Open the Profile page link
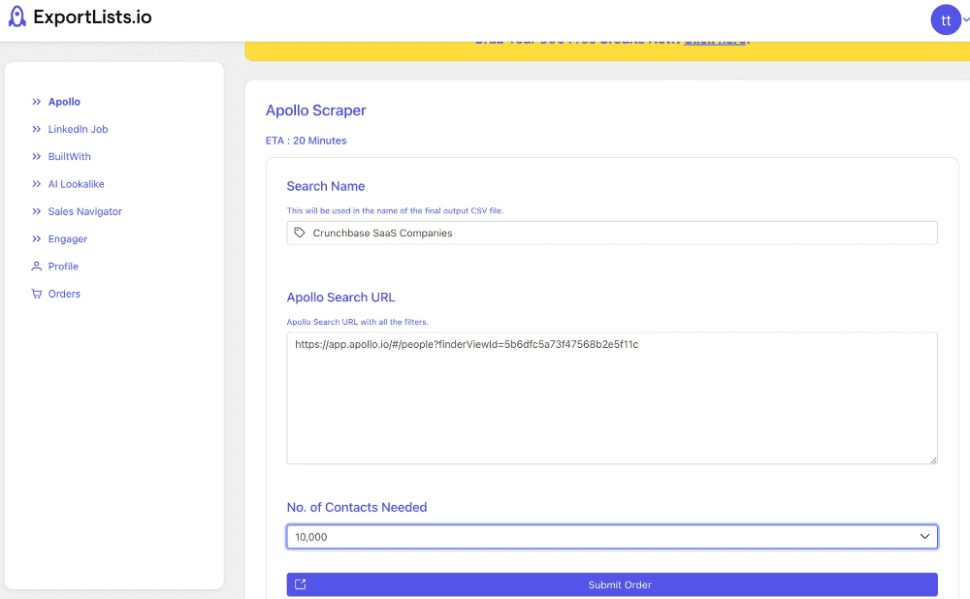The width and height of the screenshot is (970, 599). pyautogui.click(x=63, y=266)
